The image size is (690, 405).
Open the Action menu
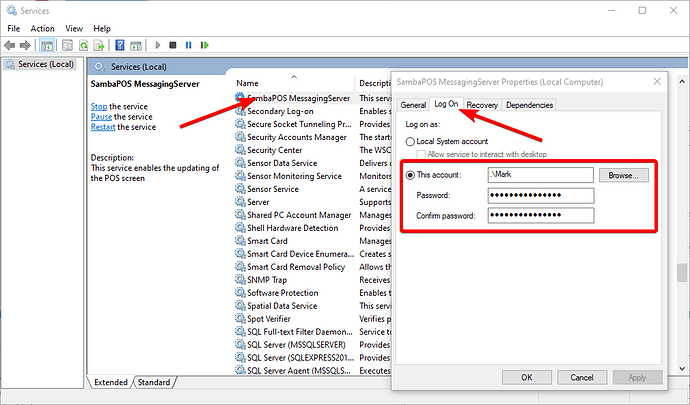point(43,29)
